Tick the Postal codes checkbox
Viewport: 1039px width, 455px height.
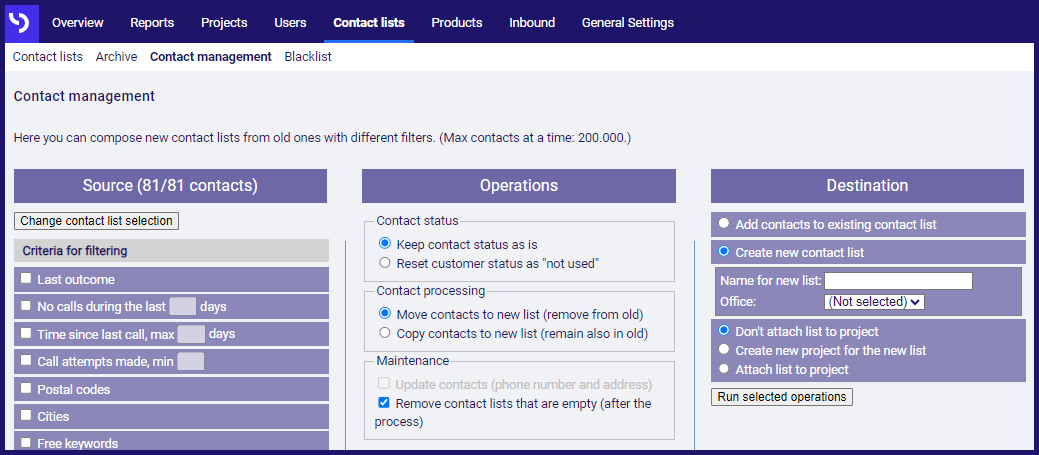(x=26, y=388)
